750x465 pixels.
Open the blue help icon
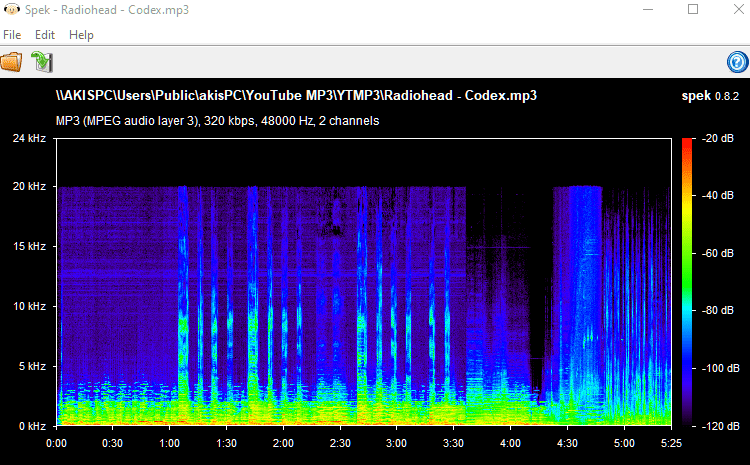pyautogui.click(x=737, y=62)
